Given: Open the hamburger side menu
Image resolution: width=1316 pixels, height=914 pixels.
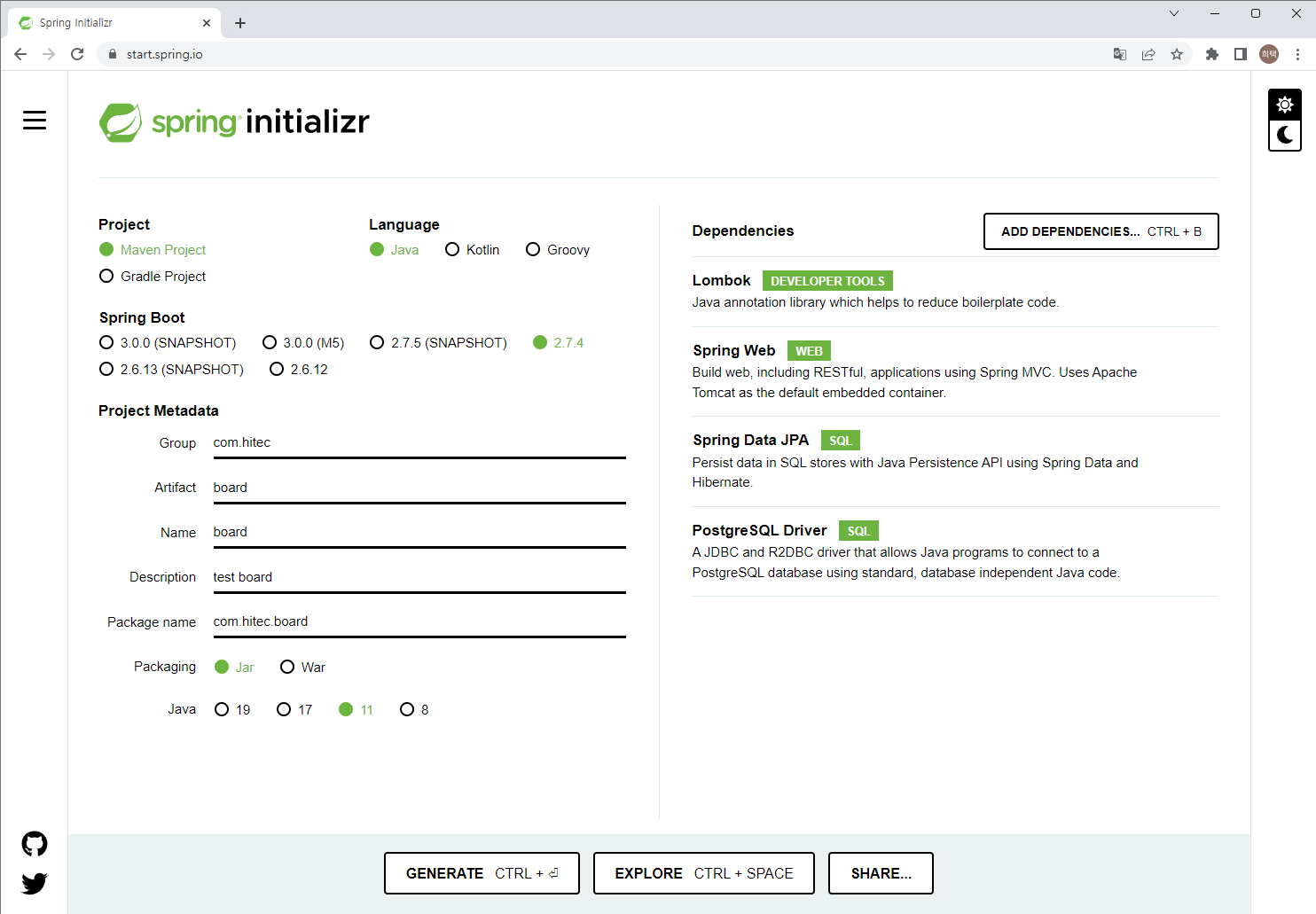Looking at the screenshot, I should click(x=35, y=121).
